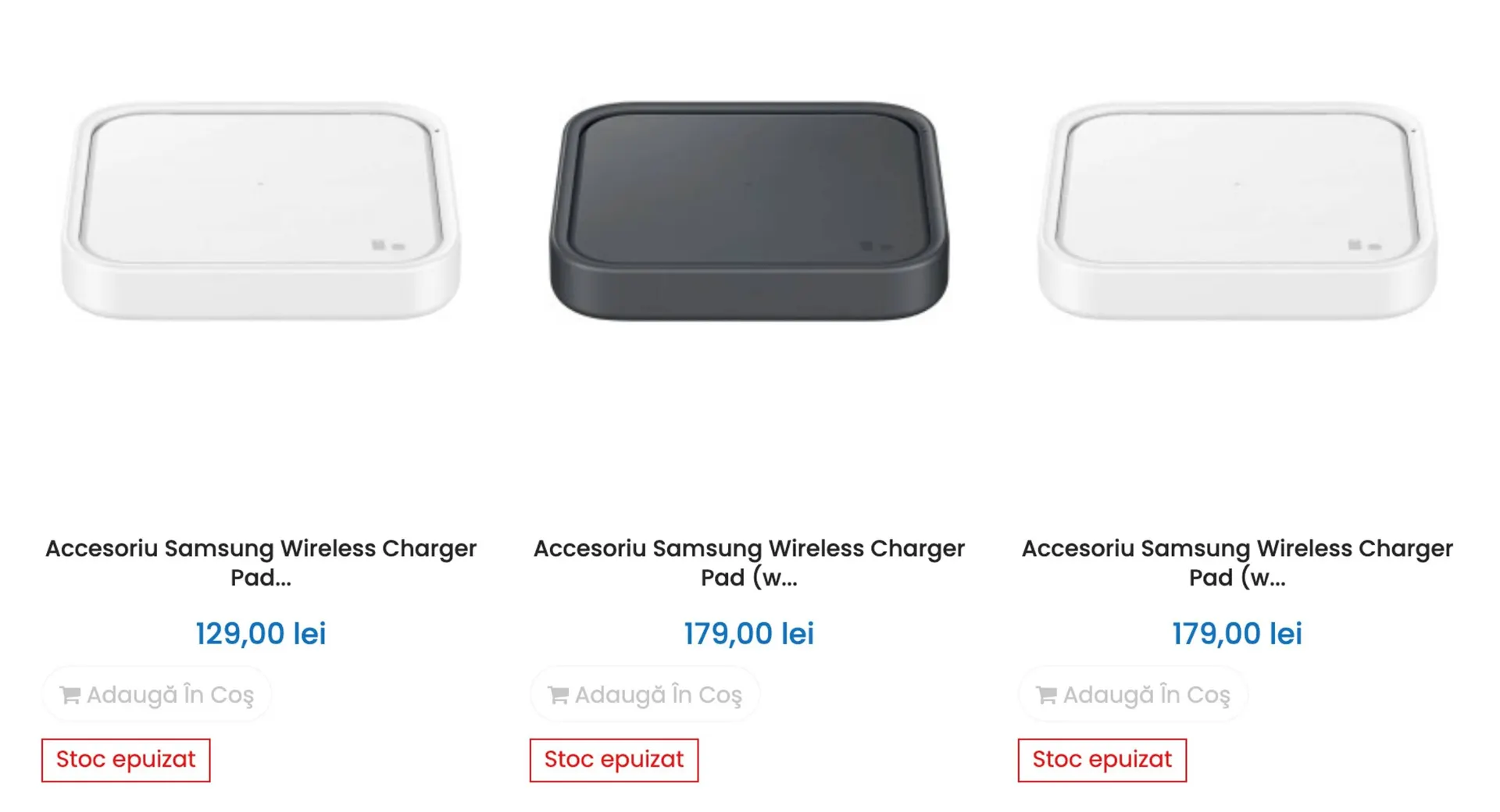Click 'Stoc epuizat' badge under the black charger
This screenshot has height=812, width=1500.
(x=614, y=760)
